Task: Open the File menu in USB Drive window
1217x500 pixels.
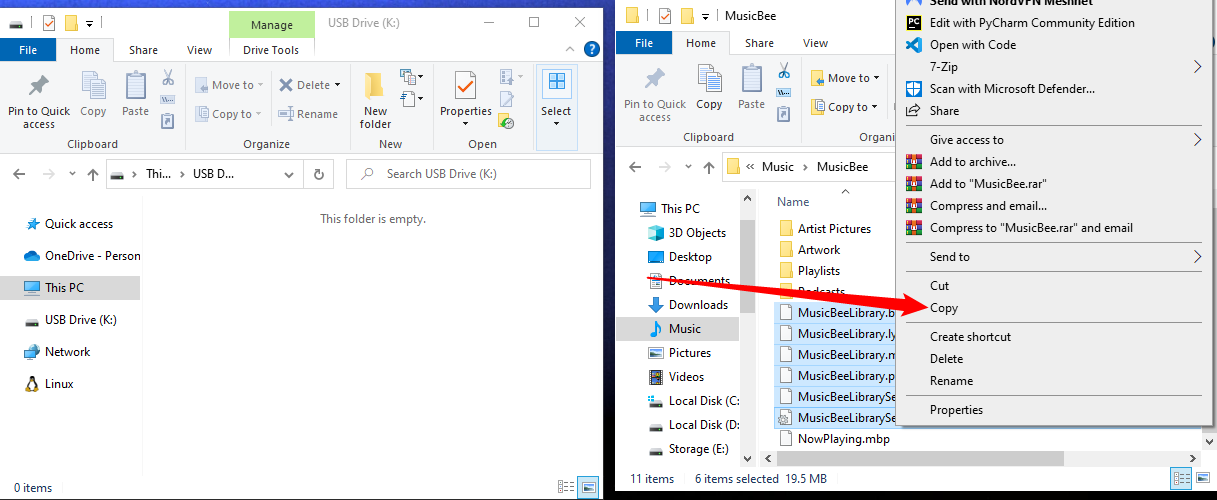Action: (x=28, y=50)
